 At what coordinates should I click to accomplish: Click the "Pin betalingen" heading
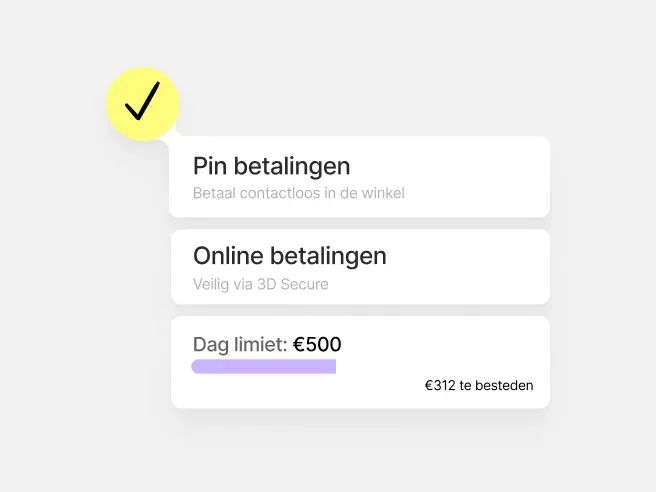(272, 167)
